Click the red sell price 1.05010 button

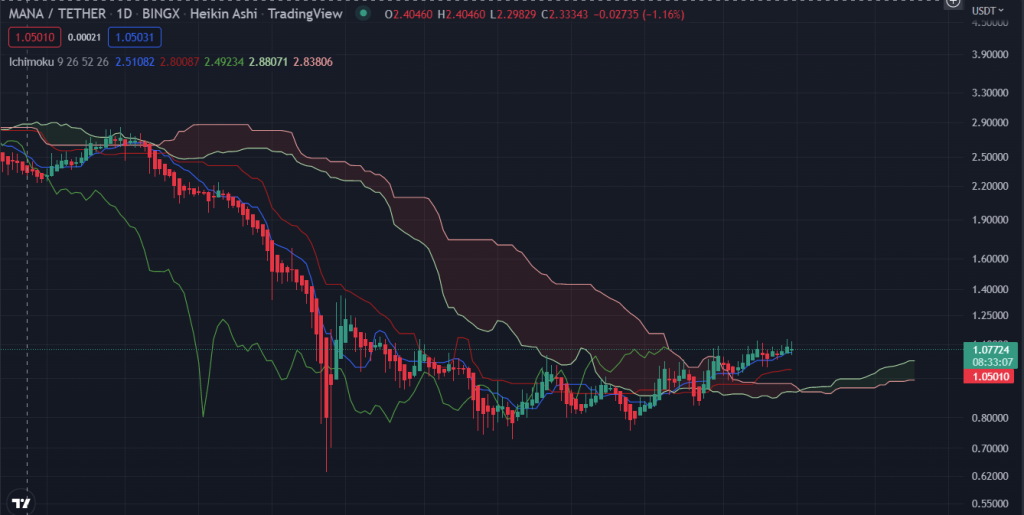coord(35,37)
